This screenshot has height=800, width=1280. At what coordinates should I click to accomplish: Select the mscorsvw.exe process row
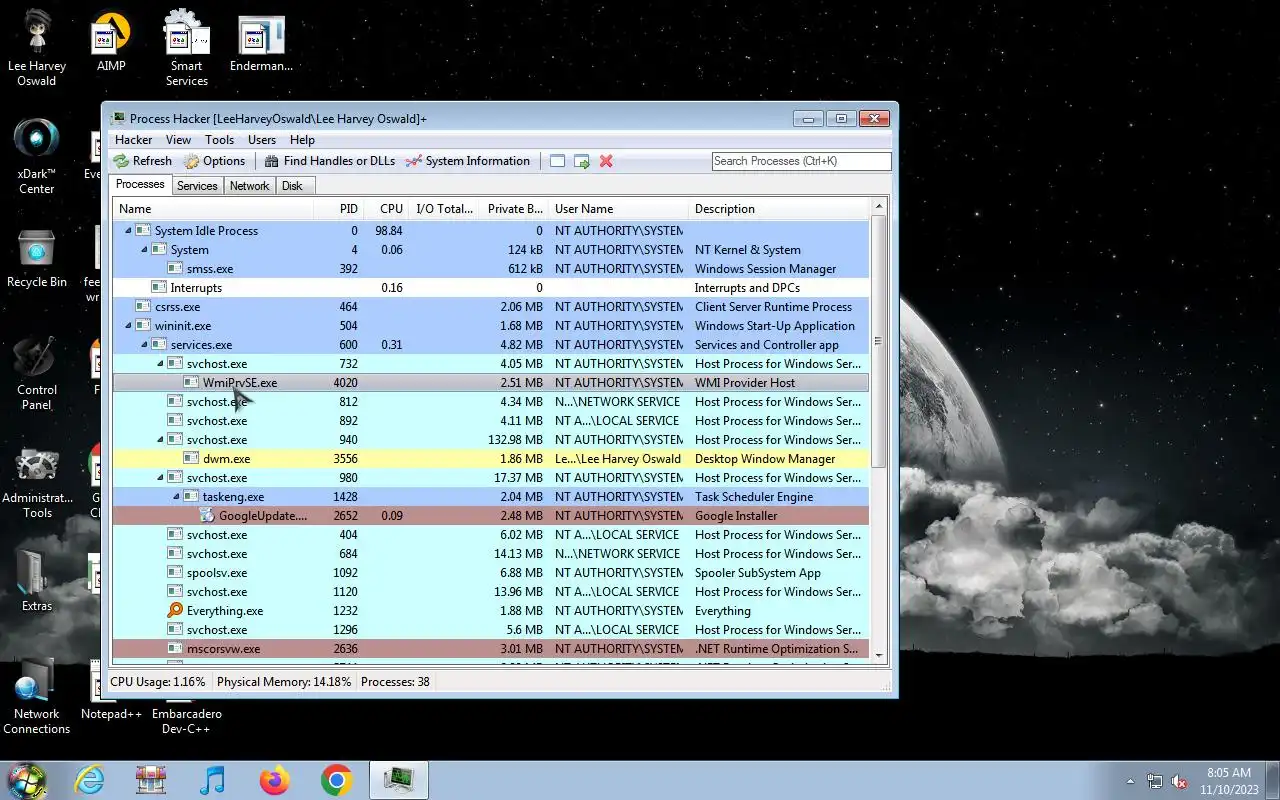pyautogui.click(x=491, y=649)
